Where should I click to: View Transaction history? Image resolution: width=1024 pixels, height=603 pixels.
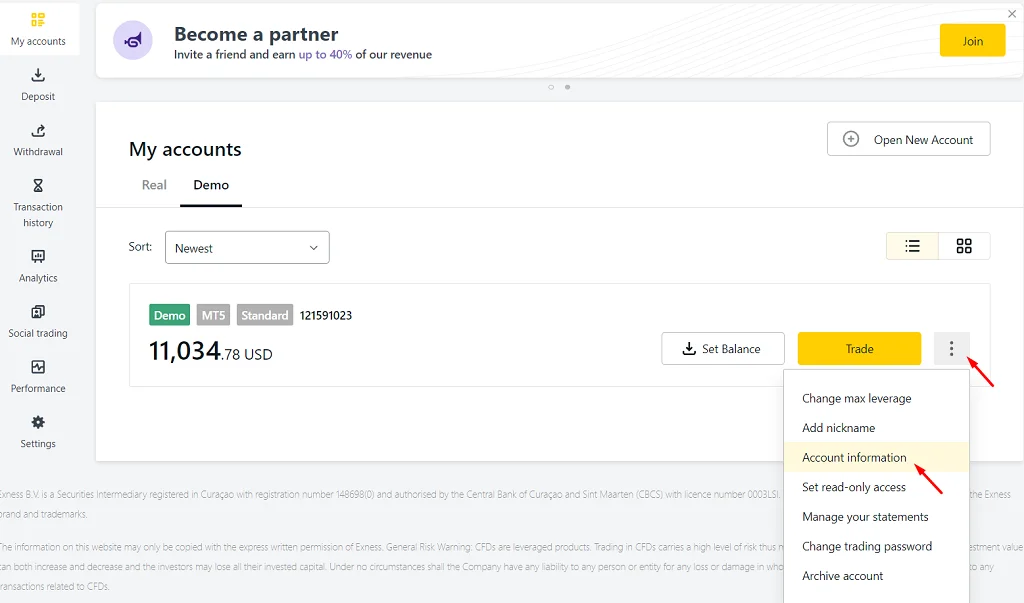click(38, 203)
